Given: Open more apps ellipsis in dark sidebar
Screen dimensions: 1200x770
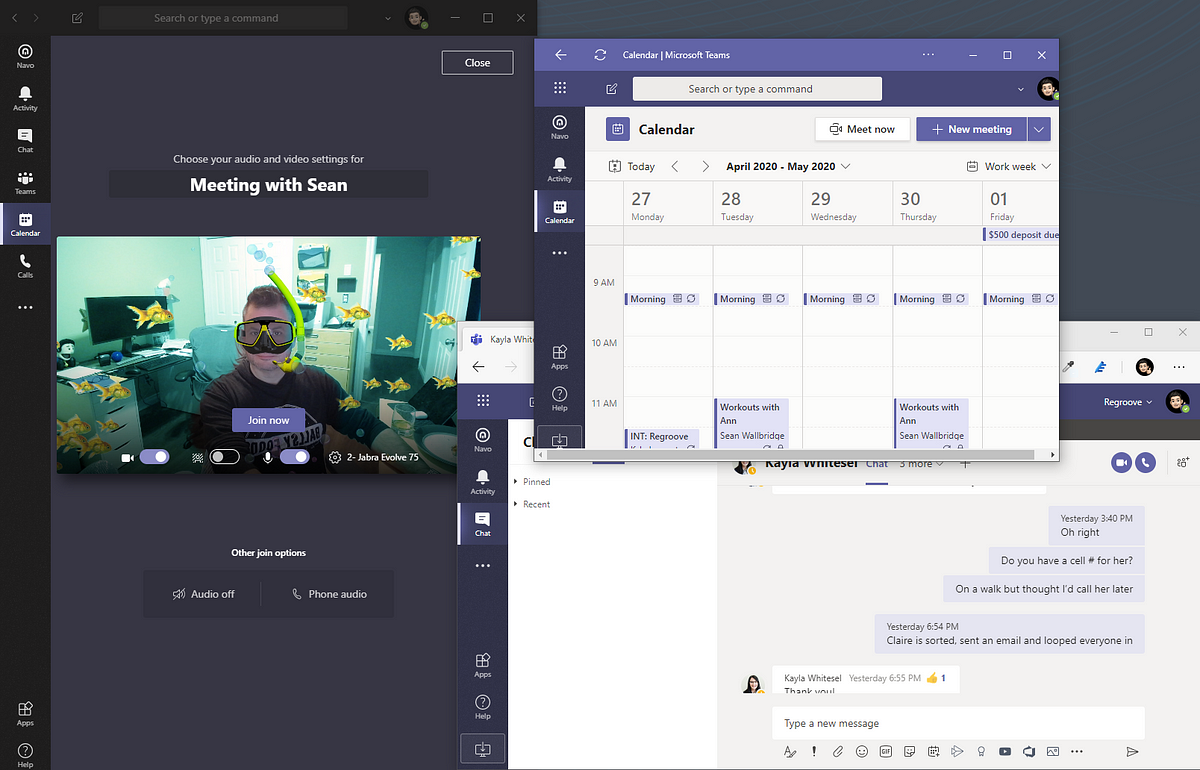Looking at the screenshot, I should [25, 308].
